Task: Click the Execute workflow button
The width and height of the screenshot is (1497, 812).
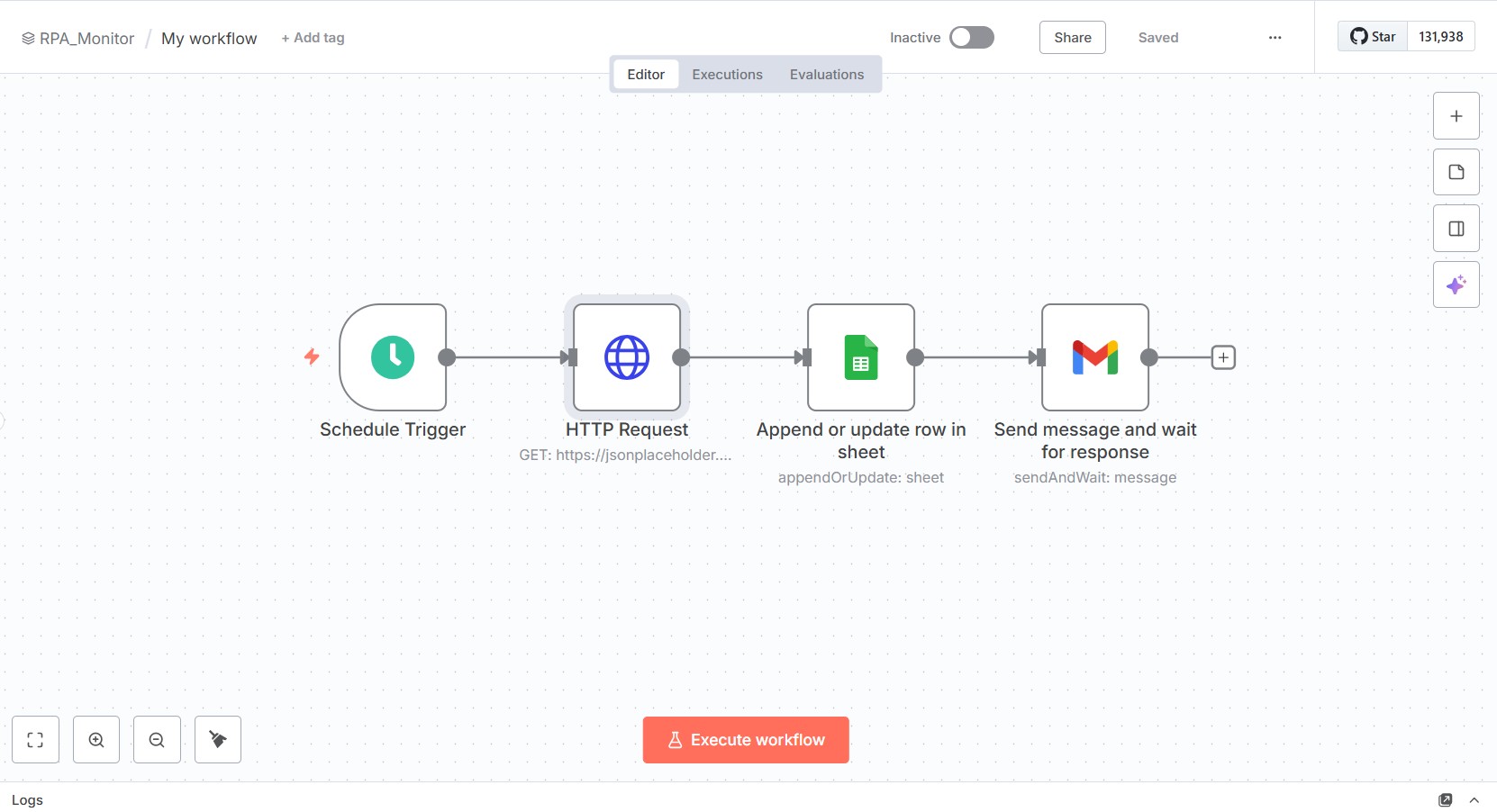Action: point(745,739)
